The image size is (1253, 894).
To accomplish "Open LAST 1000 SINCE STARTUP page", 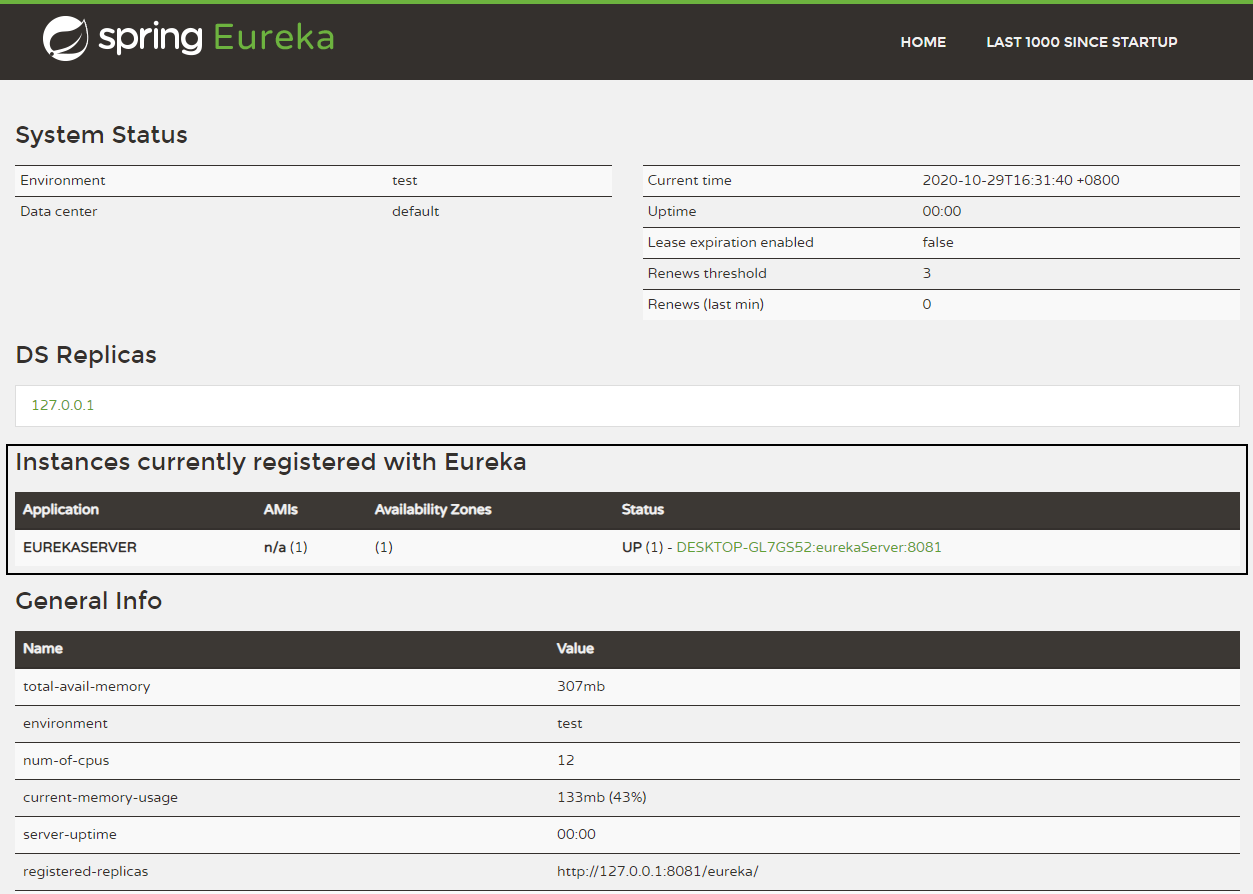I will coord(1081,42).
